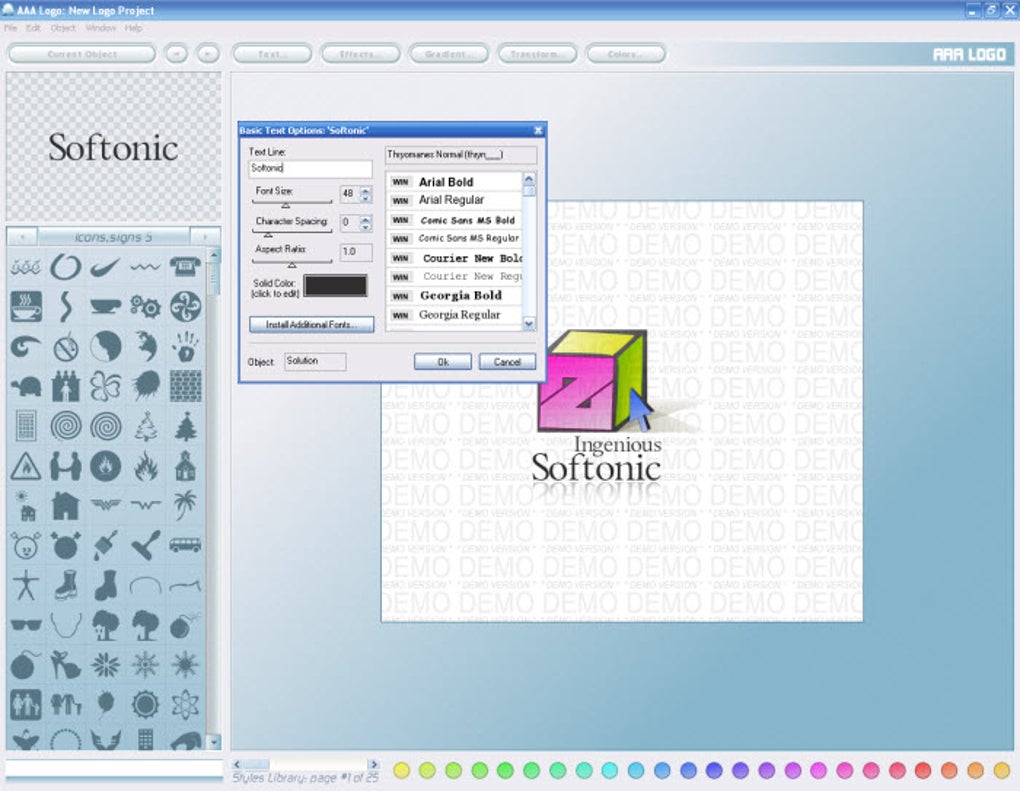Image resolution: width=1020 pixels, height=791 pixels.
Task: Select the house icon in library
Action: pyautogui.click(x=66, y=505)
